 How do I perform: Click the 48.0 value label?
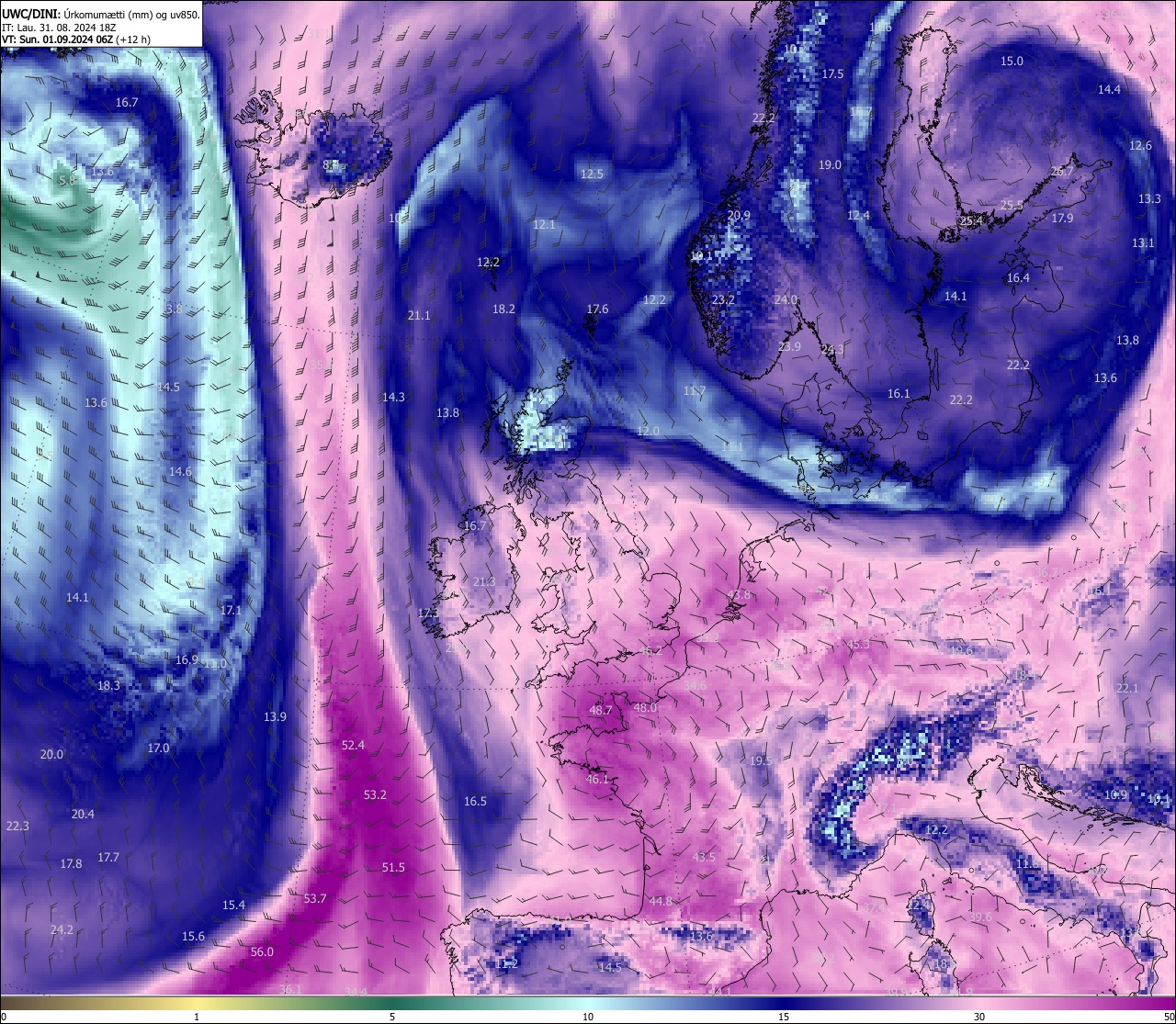(646, 707)
